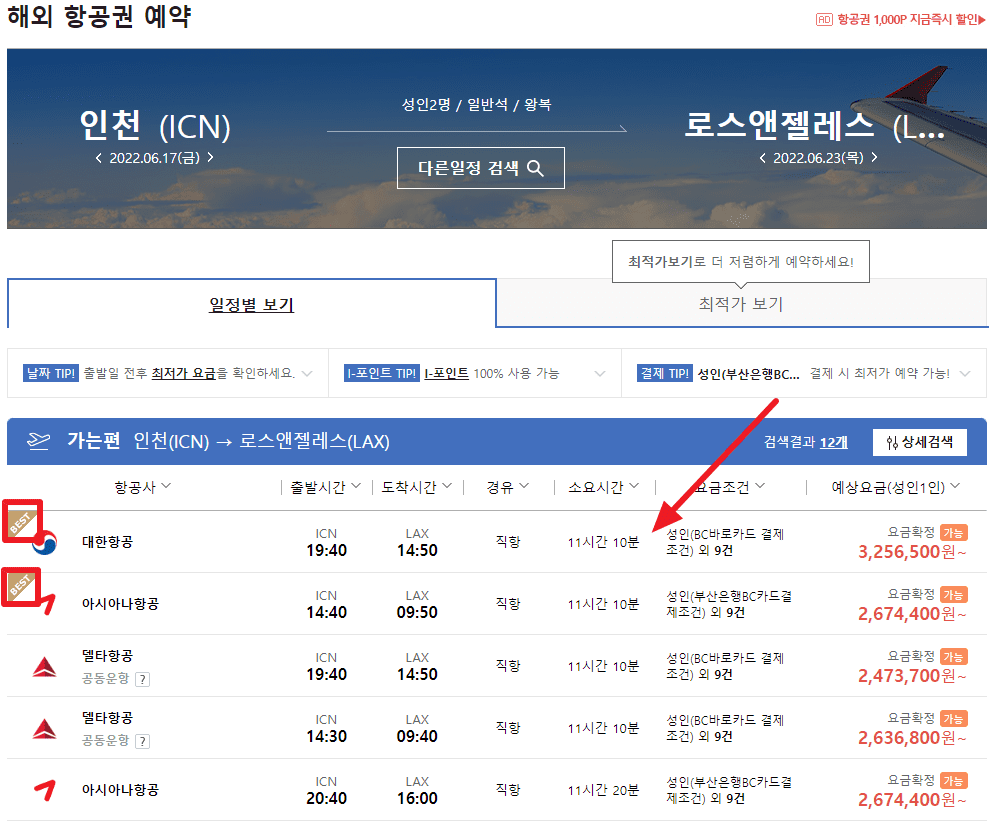Select 아시아나항공 in the 14:40 row
989x827 pixels.
point(120,604)
